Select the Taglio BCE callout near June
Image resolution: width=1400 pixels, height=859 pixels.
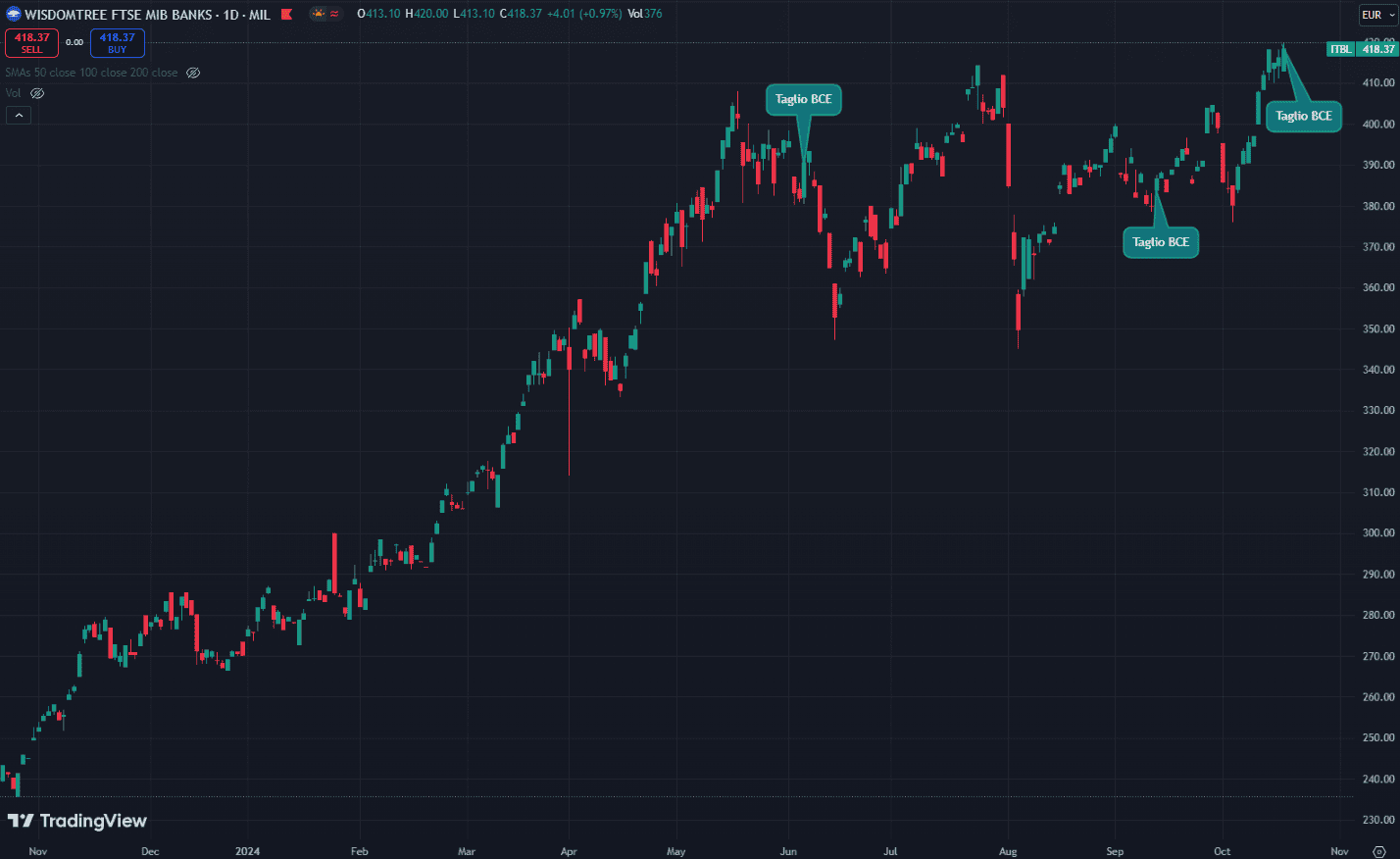[803, 99]
